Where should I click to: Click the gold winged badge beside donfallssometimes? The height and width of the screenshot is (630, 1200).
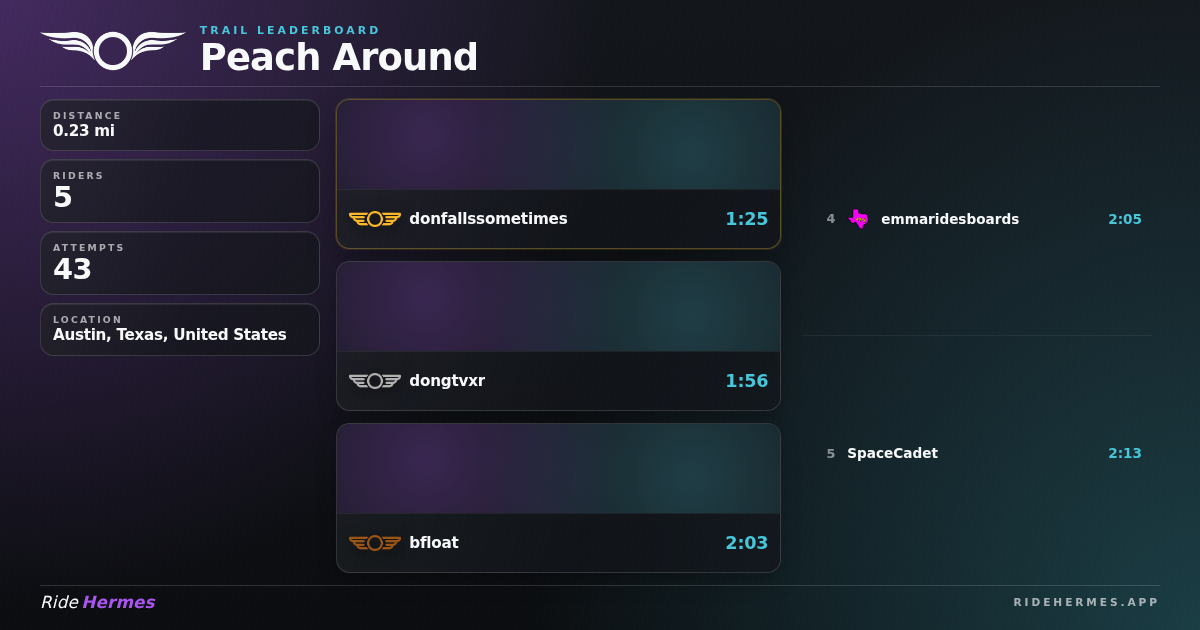(x=374, y=219)
